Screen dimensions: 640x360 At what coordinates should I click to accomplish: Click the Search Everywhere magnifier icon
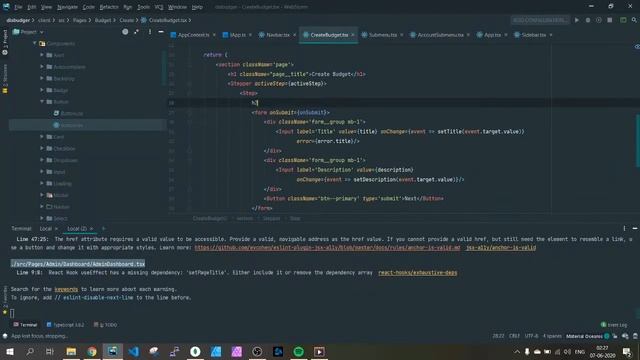[634, 20]
